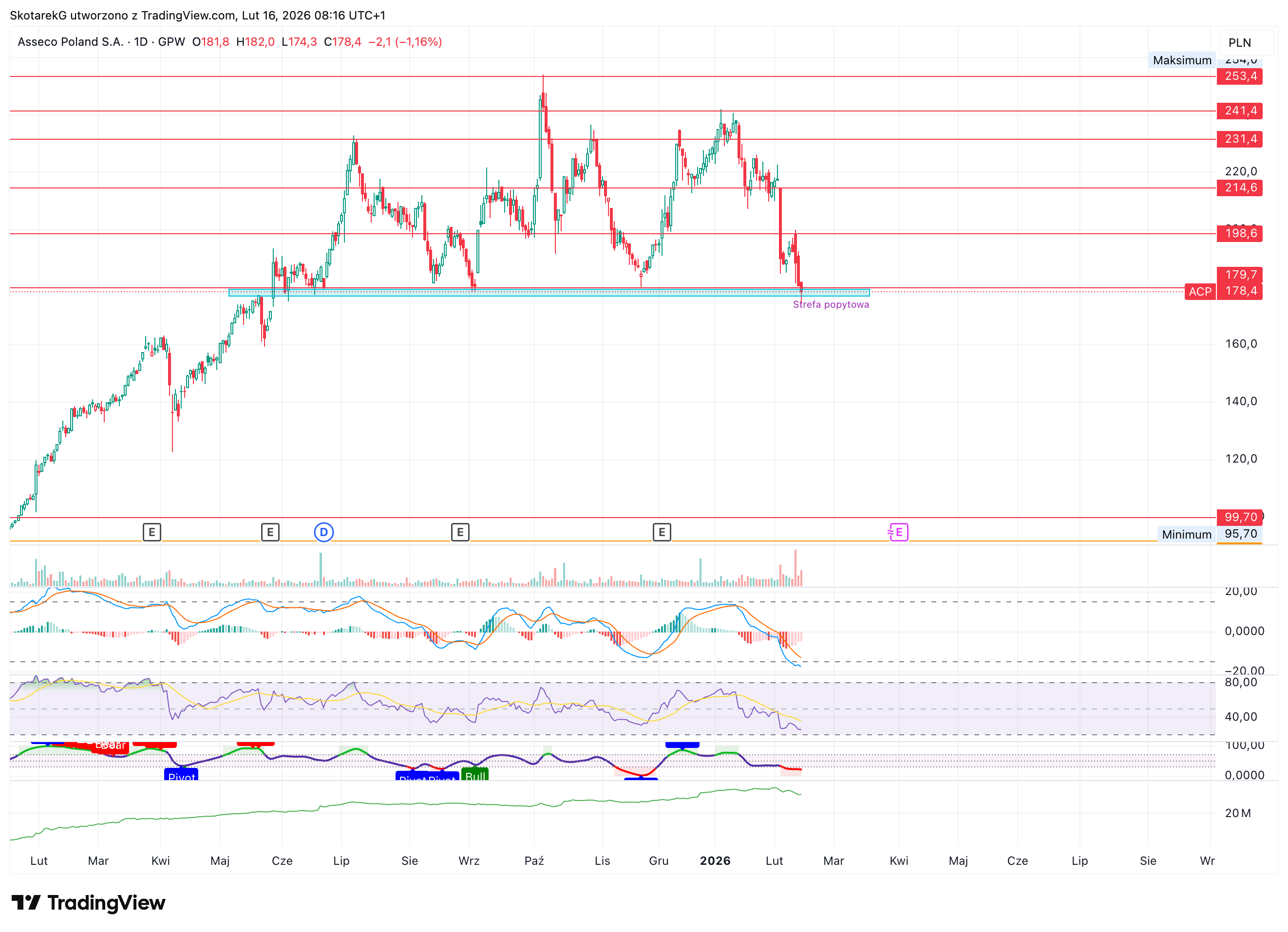
Task: Click the purple upcoming earnings E marker
Action: pyautogui.click(x=898, y=532)
